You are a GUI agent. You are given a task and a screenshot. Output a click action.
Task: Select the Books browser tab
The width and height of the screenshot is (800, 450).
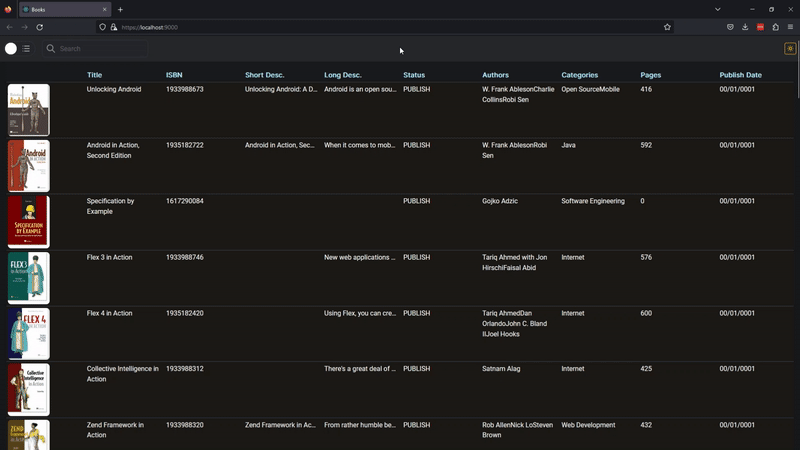tap(65, 9)
